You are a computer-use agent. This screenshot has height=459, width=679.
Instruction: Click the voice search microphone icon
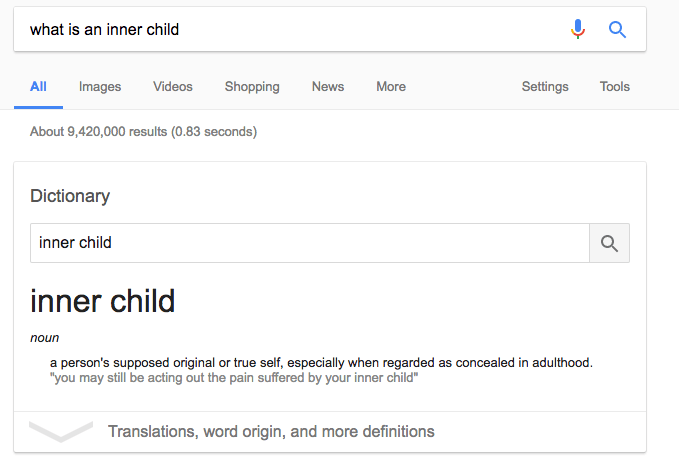tap(578, 30)
